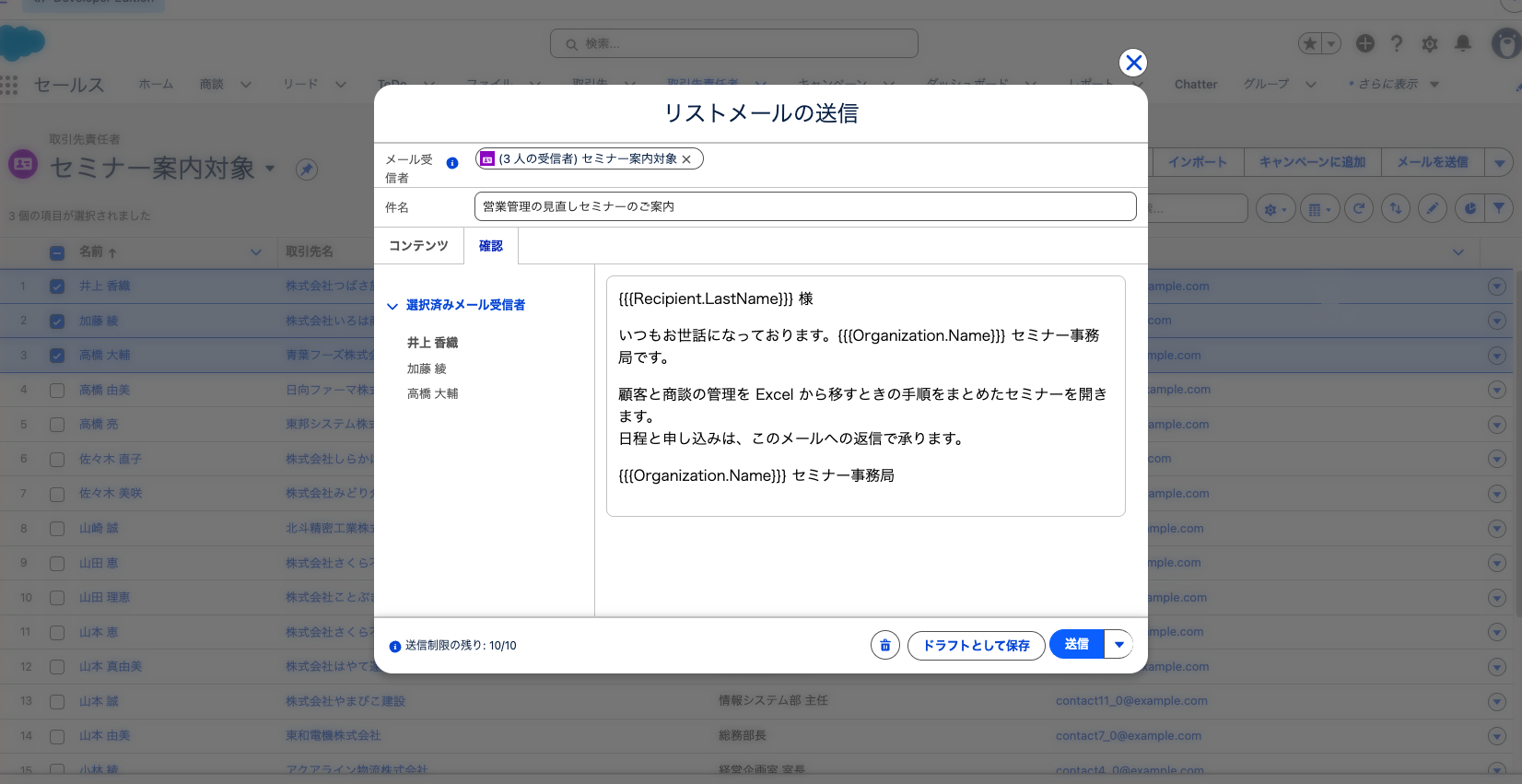The width and height of the screenshot is (1522, 784).
Task: Open the global actions plus icon
Action: tap(1365, 43)
